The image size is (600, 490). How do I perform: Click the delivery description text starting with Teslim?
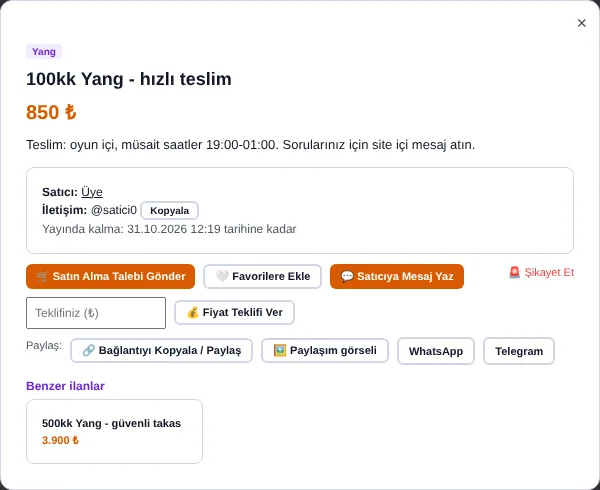tap(251, 145)
